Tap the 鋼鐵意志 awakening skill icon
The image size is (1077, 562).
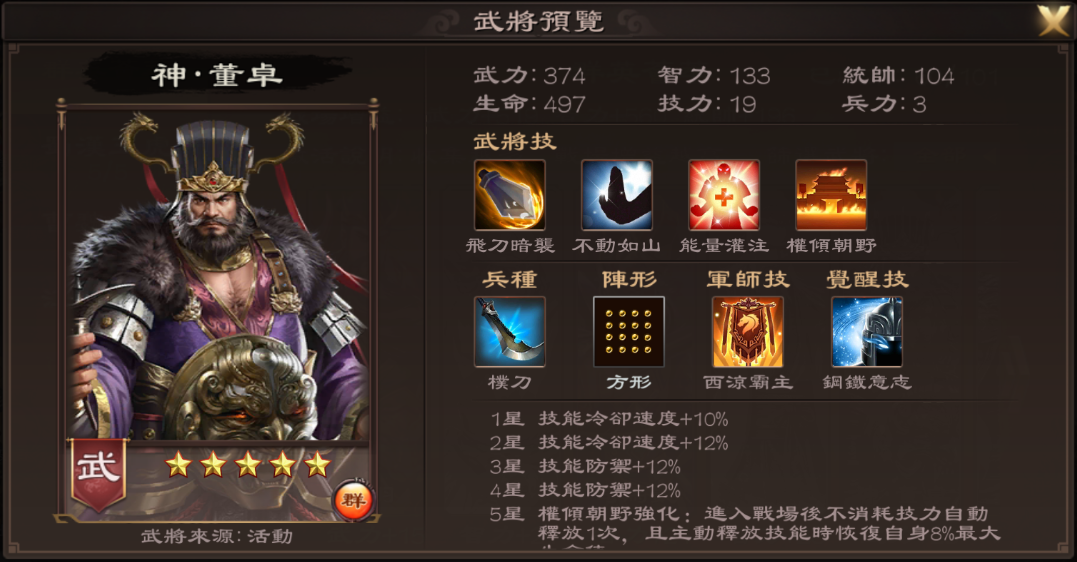point(867,332)
